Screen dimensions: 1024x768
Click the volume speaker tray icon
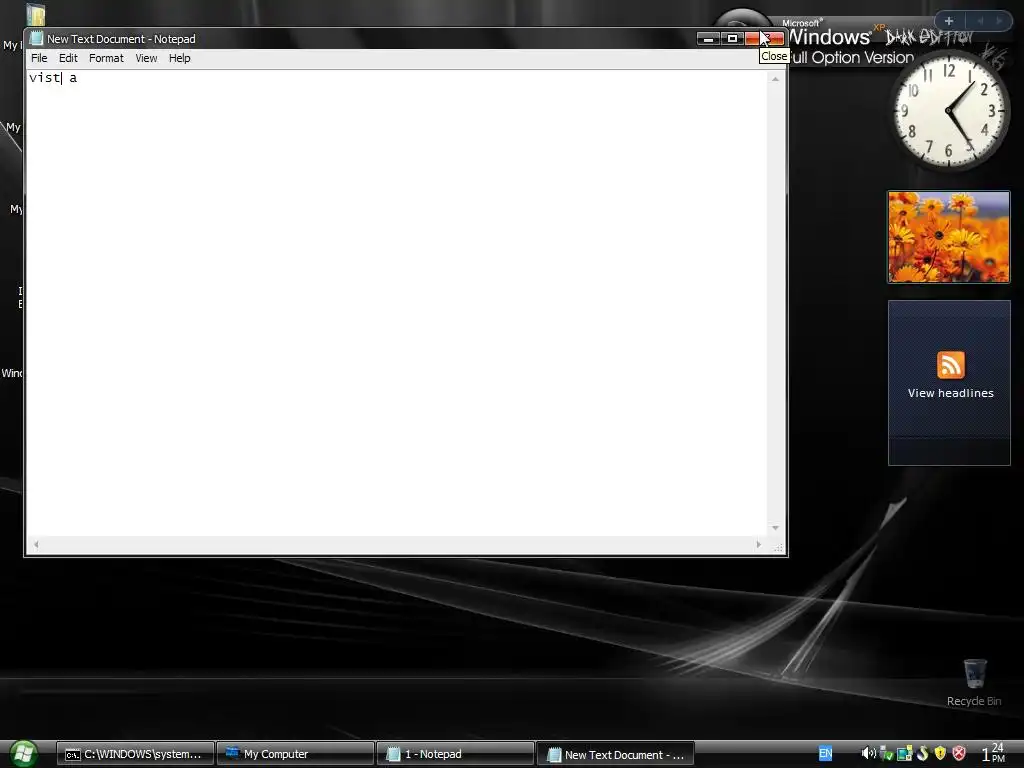click(868, 754)
